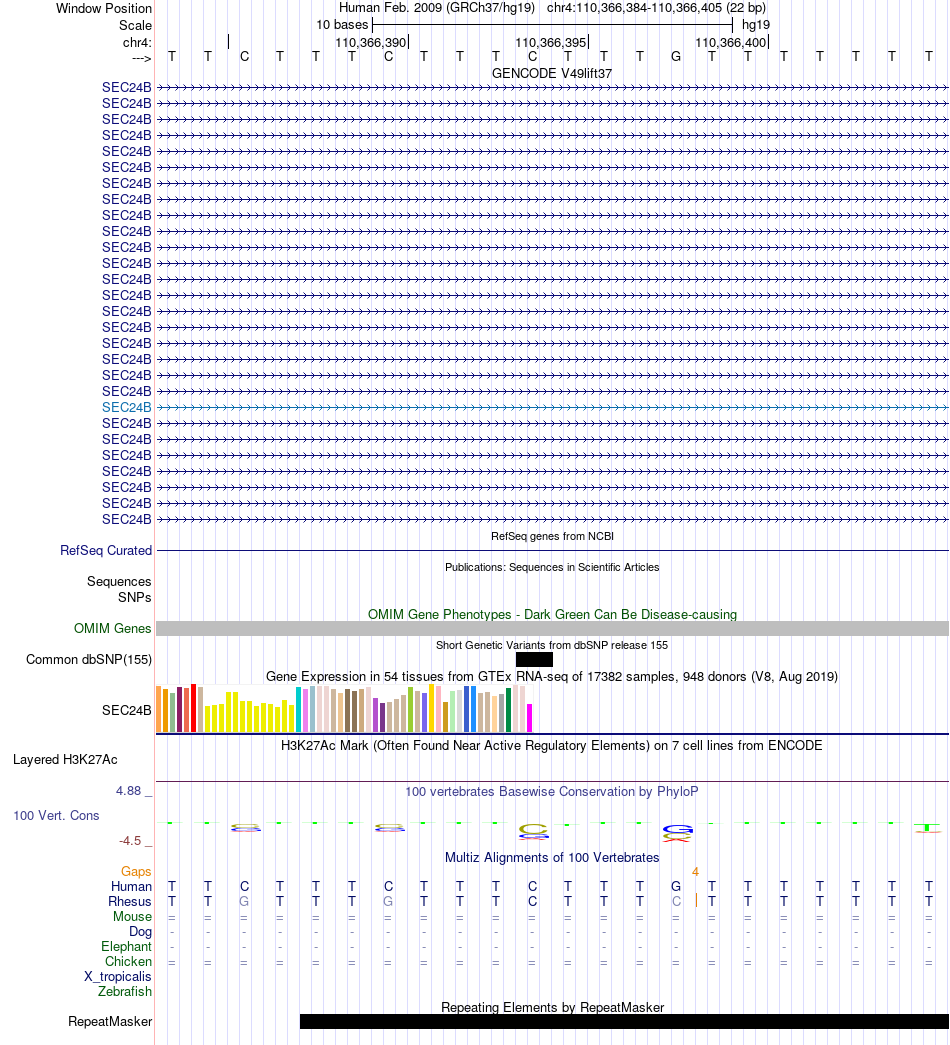Click the RefSeq Curated track label
950x1045 pixels.
106,550
